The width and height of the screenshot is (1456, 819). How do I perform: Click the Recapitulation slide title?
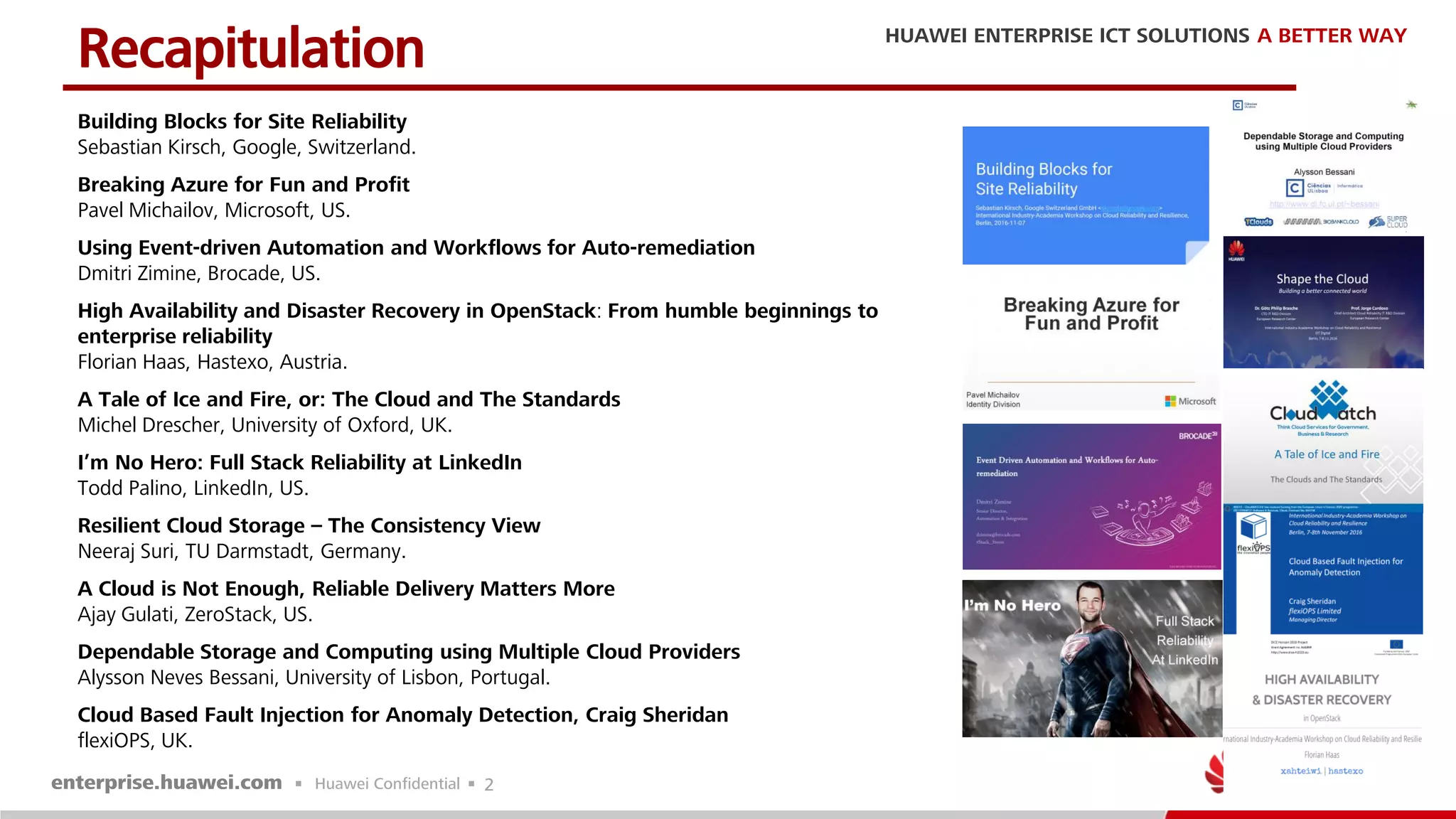(250, 48)
